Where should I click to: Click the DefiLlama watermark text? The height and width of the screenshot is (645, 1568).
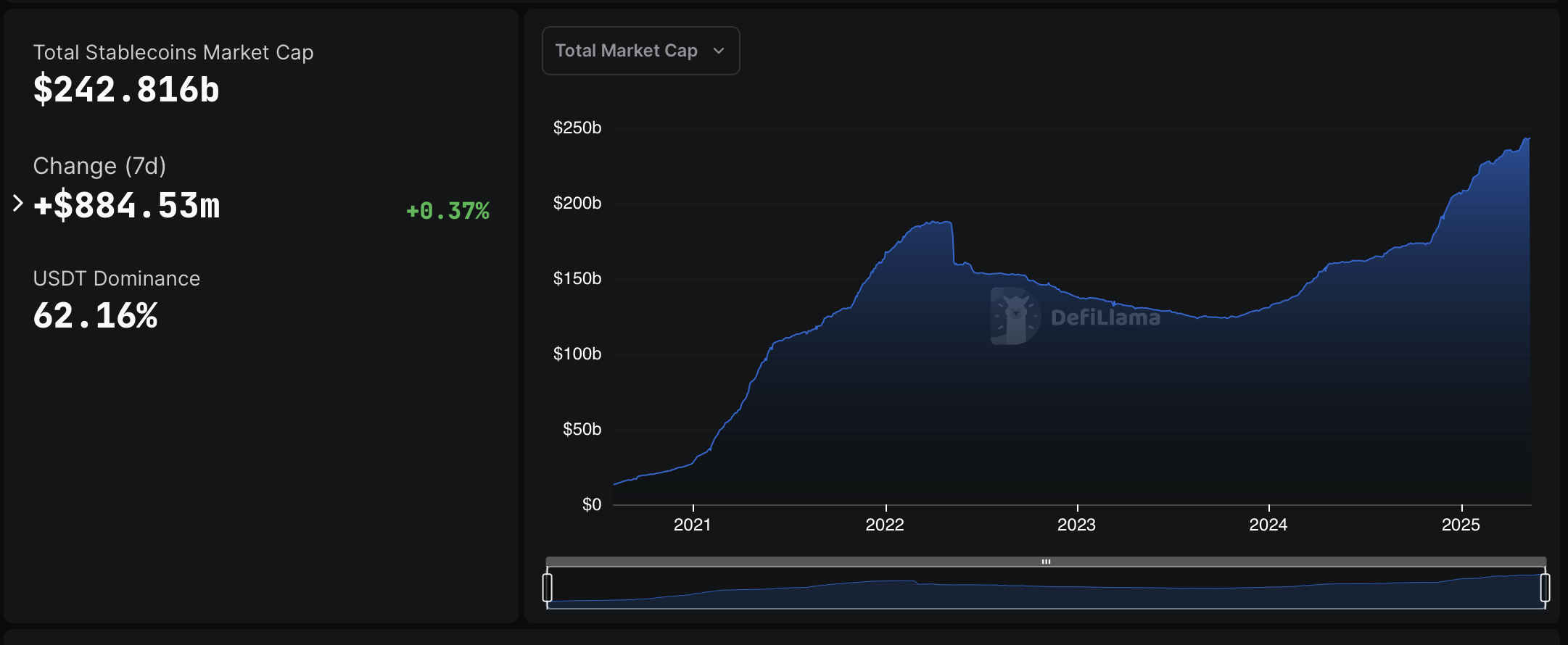pos(1105,317)
